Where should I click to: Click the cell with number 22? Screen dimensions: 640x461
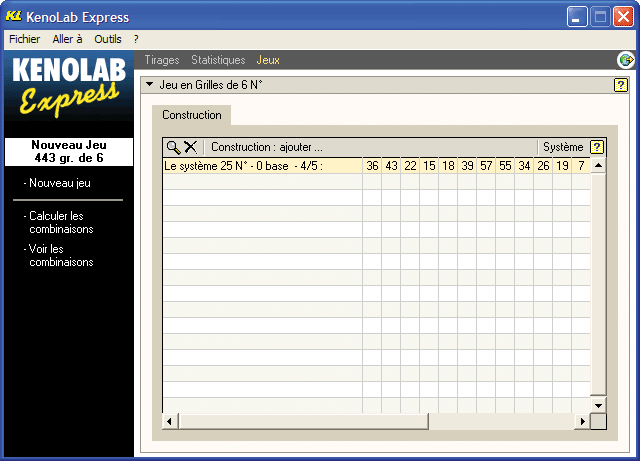tap(410, 166)
